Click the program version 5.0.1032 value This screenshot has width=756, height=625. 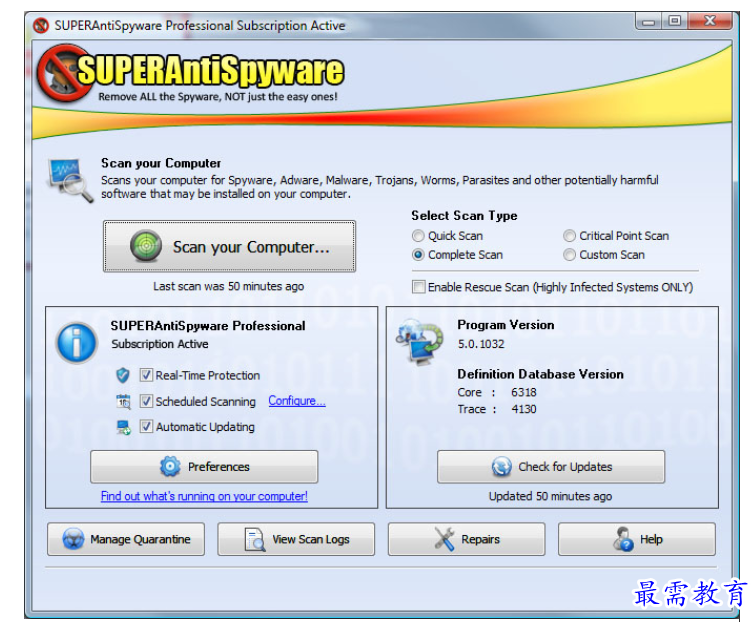481,344
